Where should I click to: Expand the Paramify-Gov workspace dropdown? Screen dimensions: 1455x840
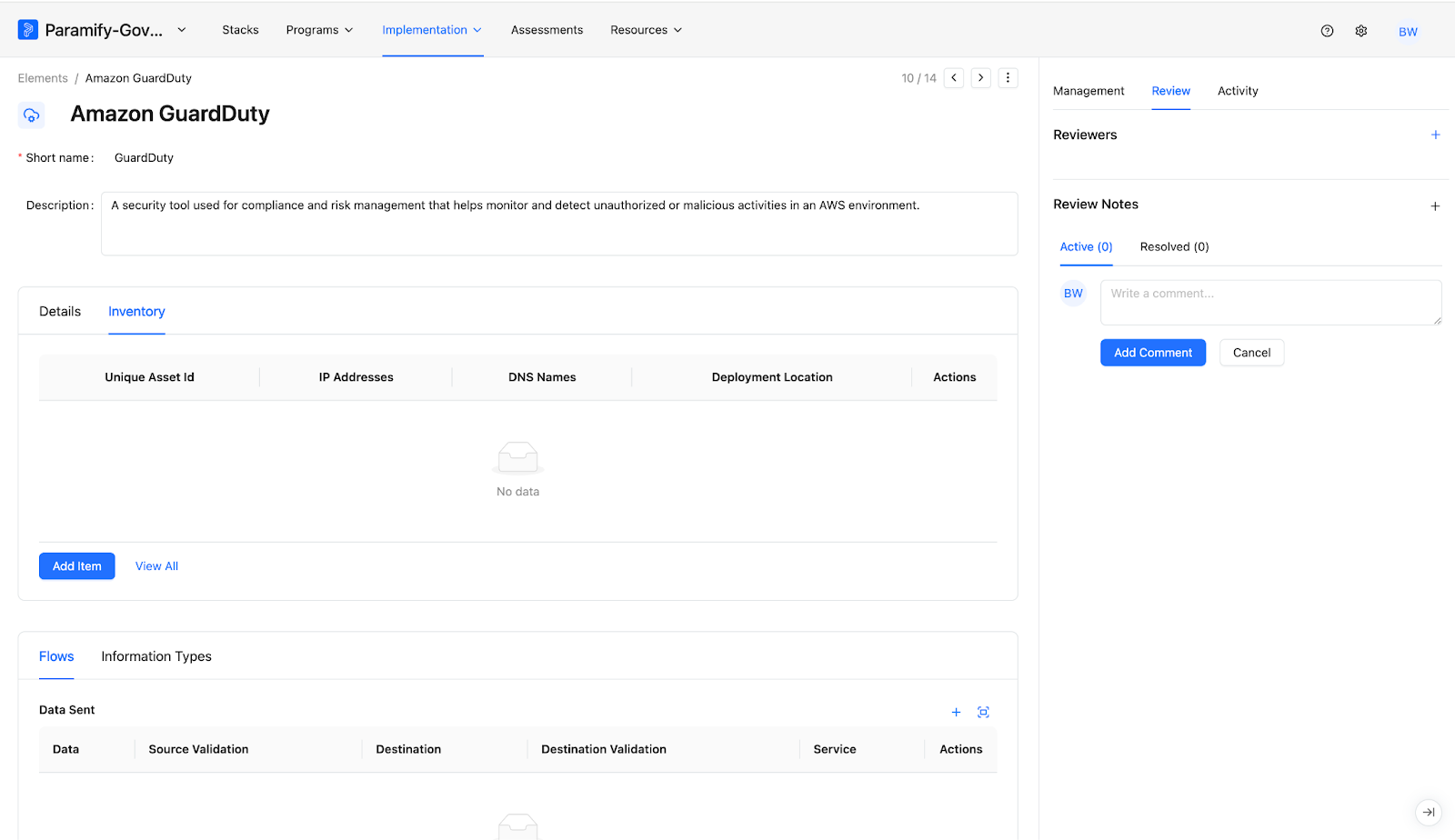pyautogui.click(x=182, y=30)
